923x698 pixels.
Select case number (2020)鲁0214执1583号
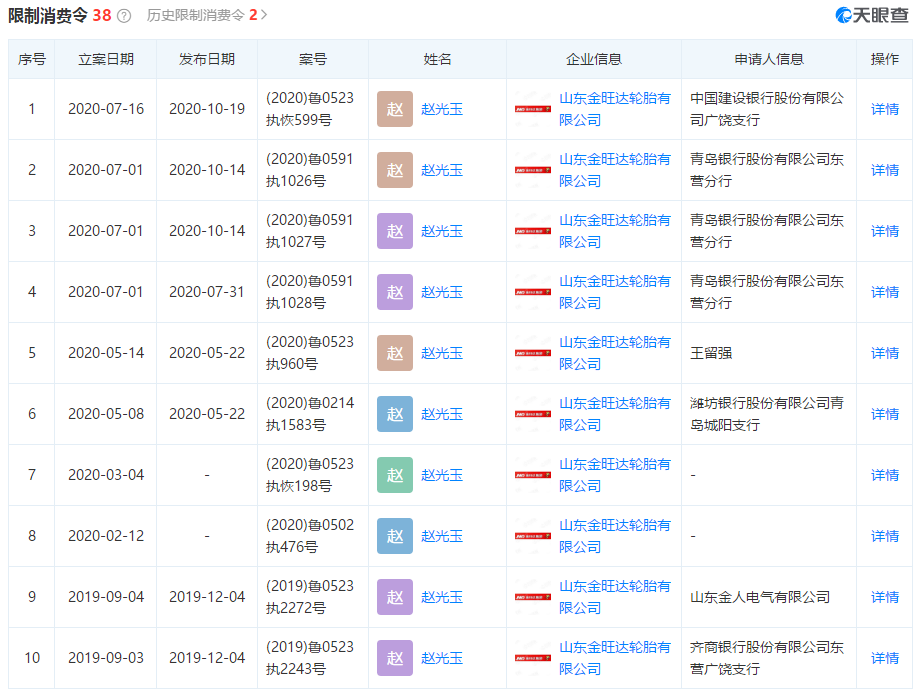point(310,414)
